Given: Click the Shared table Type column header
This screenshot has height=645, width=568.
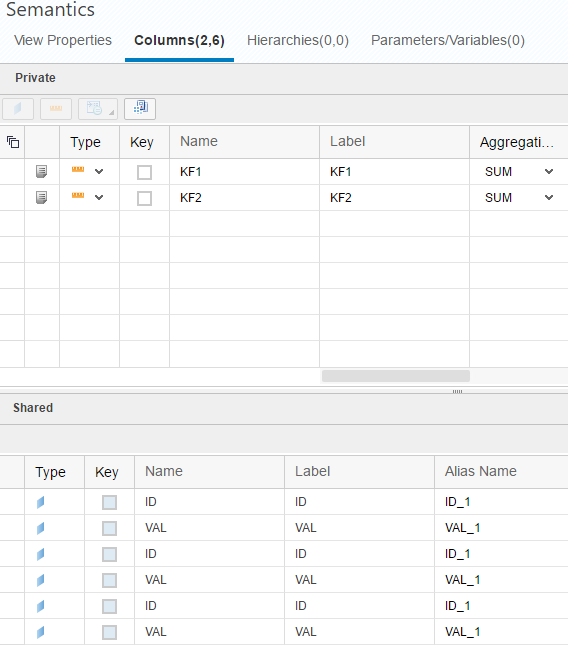Looking at the screenshot, I should pos(54,471).
